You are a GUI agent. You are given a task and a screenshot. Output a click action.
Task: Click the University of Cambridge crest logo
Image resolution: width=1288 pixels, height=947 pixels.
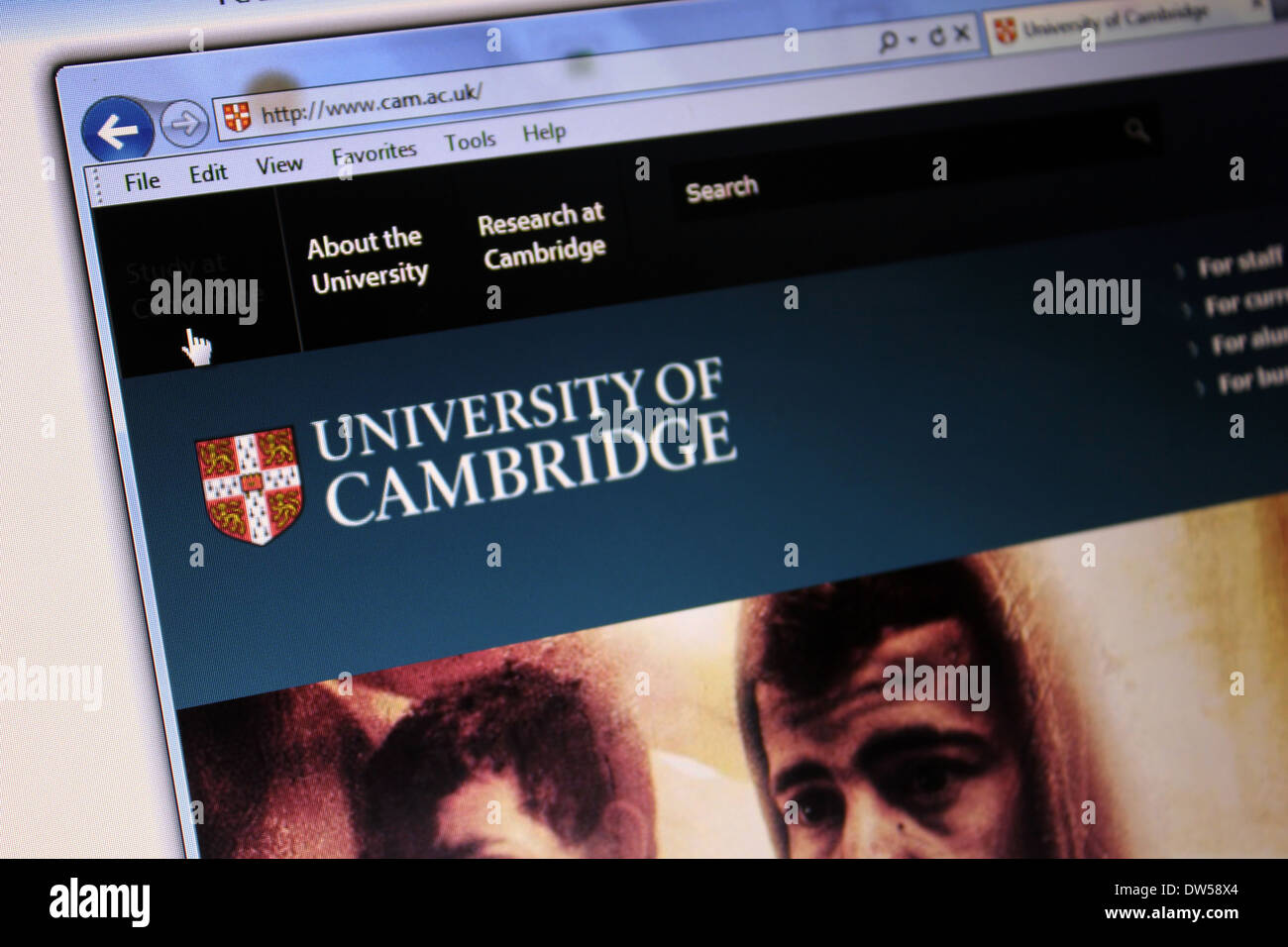(249, 484)
